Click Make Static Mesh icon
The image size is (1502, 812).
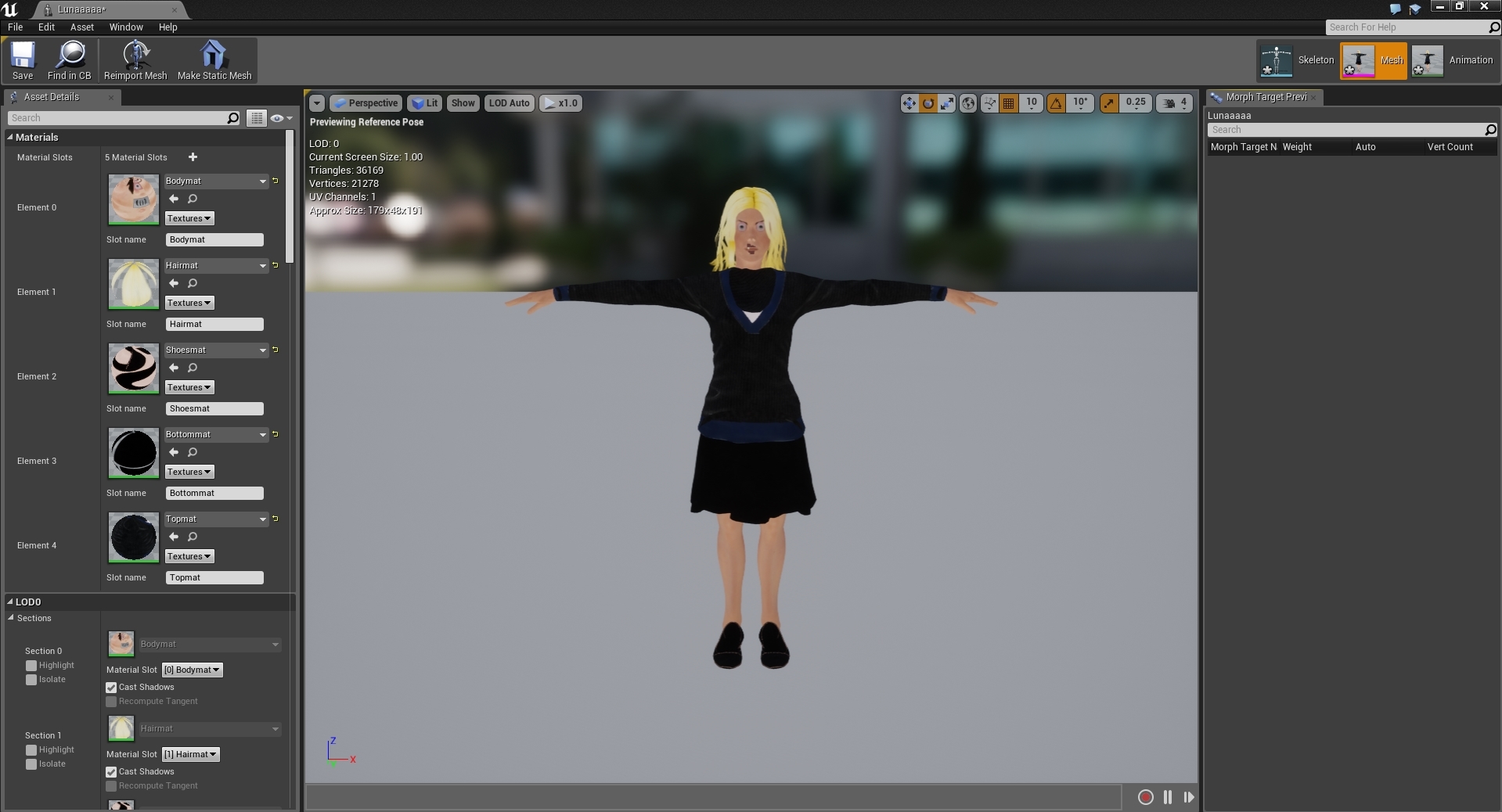coord(214,60)
